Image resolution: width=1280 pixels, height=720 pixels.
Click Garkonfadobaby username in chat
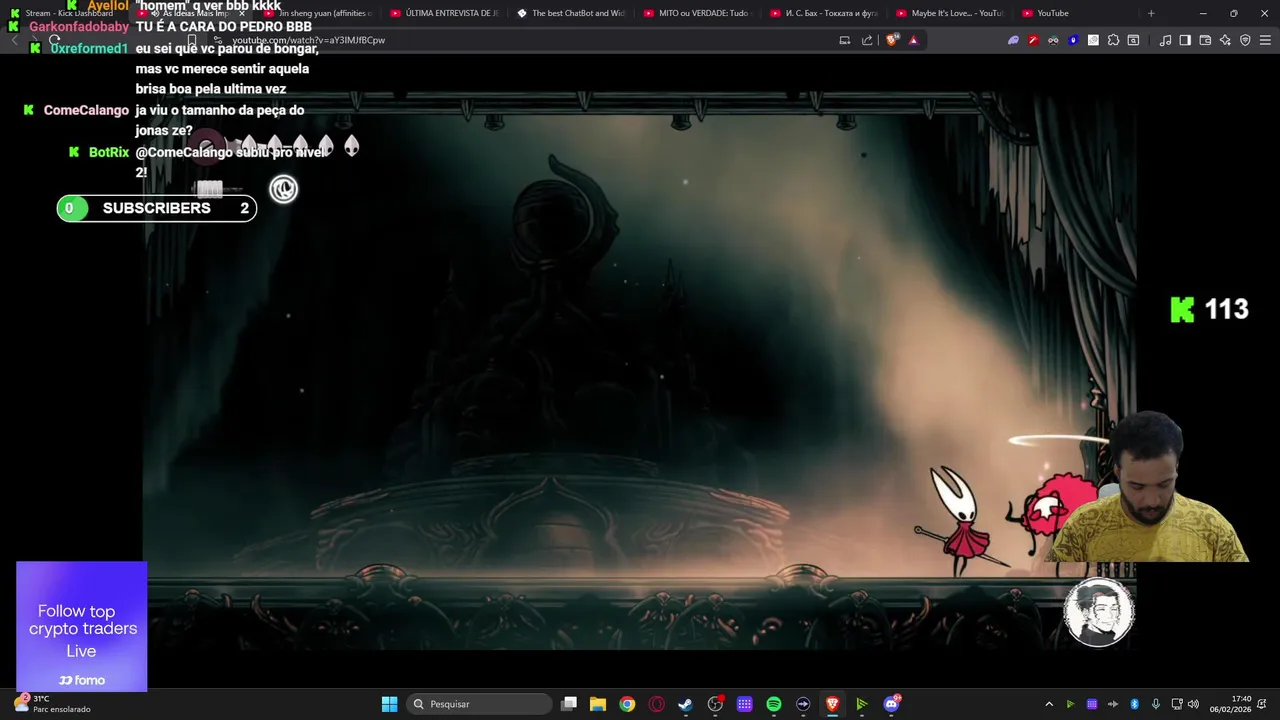click(x=79, y=27)
